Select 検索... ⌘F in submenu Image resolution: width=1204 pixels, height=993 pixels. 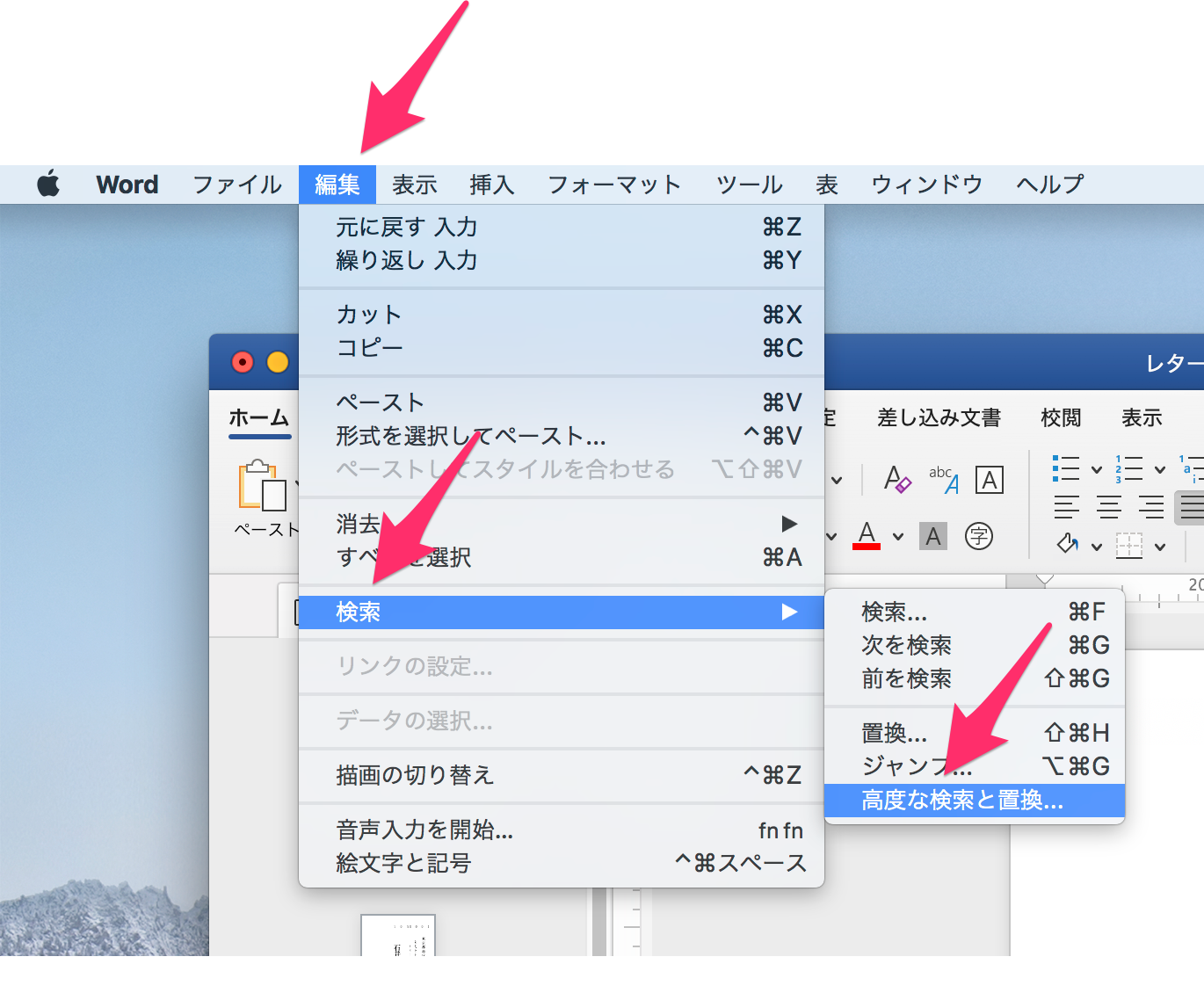click(x=975, y=612)
